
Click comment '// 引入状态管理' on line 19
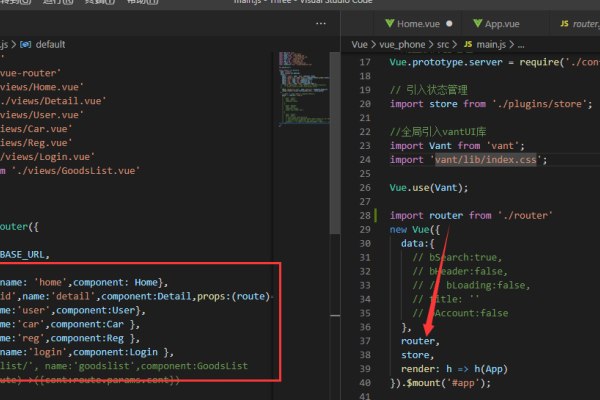[x=429, y=90]
